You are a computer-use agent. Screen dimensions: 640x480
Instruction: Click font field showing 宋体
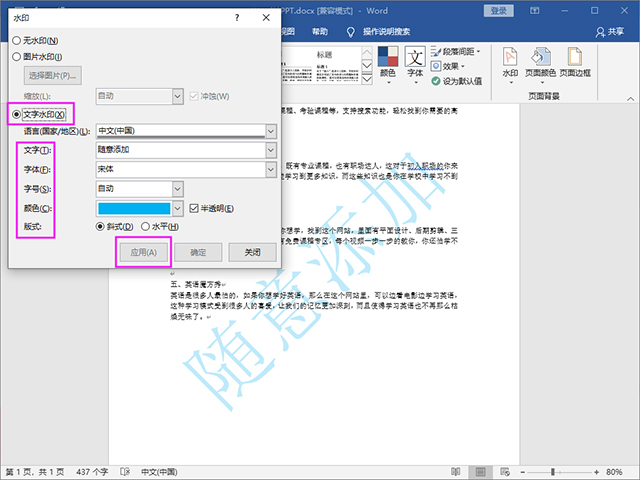point(180,169)
